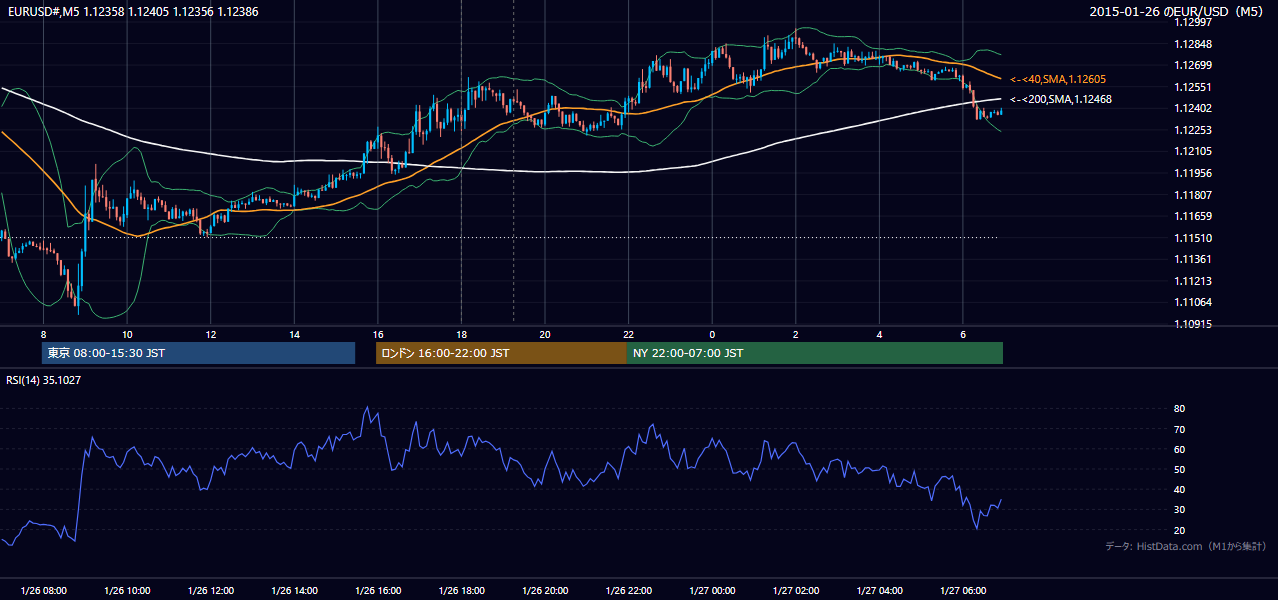Click the 1/26 12:00 time label

click(210, 591)
